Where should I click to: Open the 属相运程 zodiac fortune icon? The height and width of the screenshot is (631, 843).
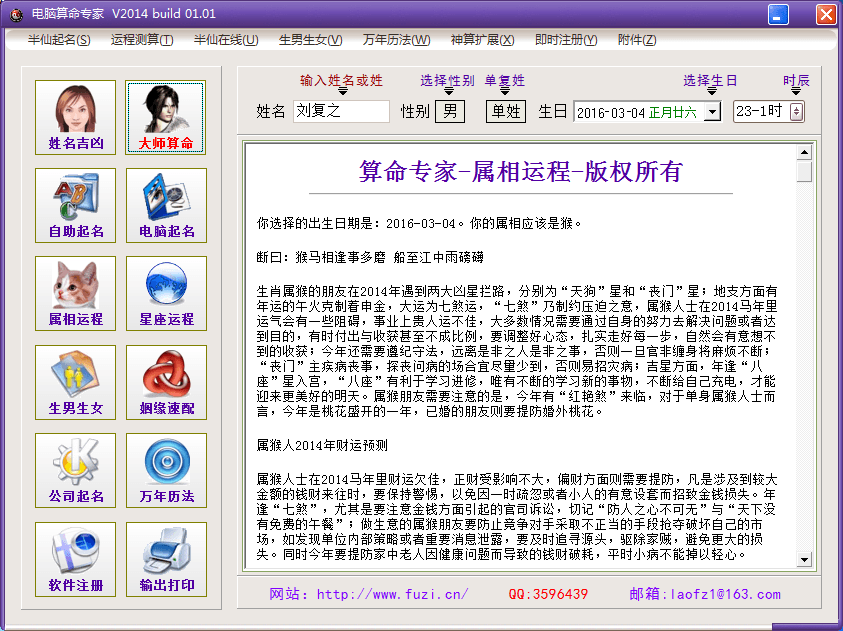click(75, 293)
